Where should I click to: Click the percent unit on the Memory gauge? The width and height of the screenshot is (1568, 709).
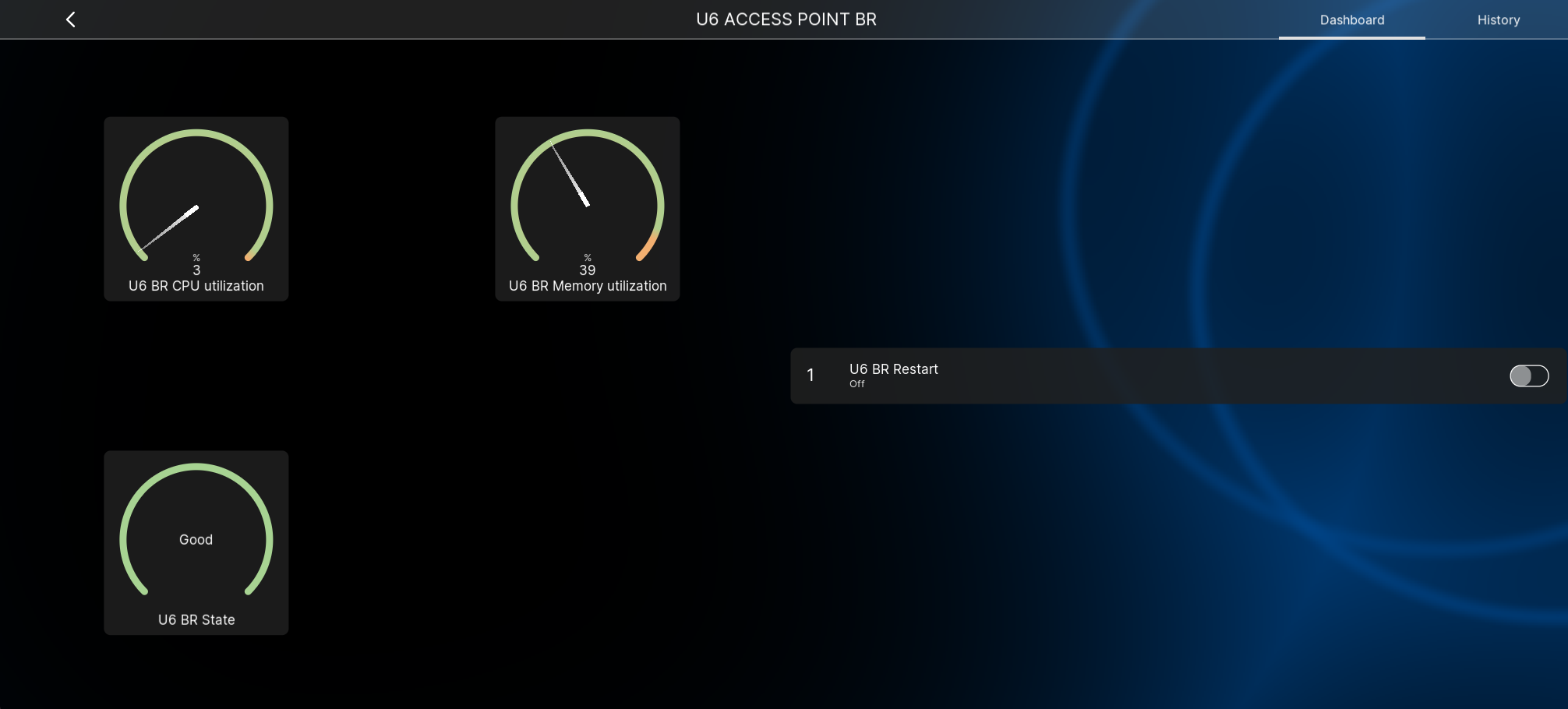(x=588, y=258)
